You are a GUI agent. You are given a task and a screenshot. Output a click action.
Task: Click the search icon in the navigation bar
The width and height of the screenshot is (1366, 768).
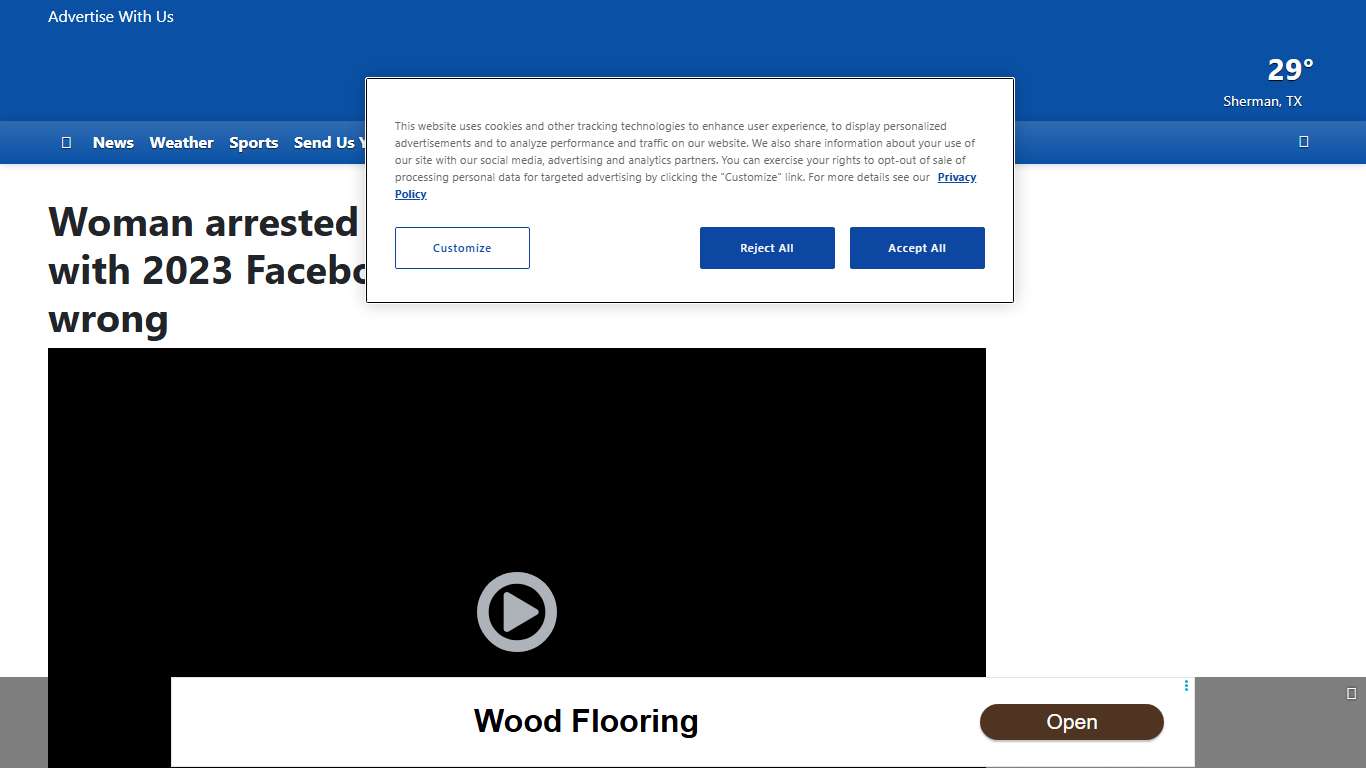(x=1303, y=141)
